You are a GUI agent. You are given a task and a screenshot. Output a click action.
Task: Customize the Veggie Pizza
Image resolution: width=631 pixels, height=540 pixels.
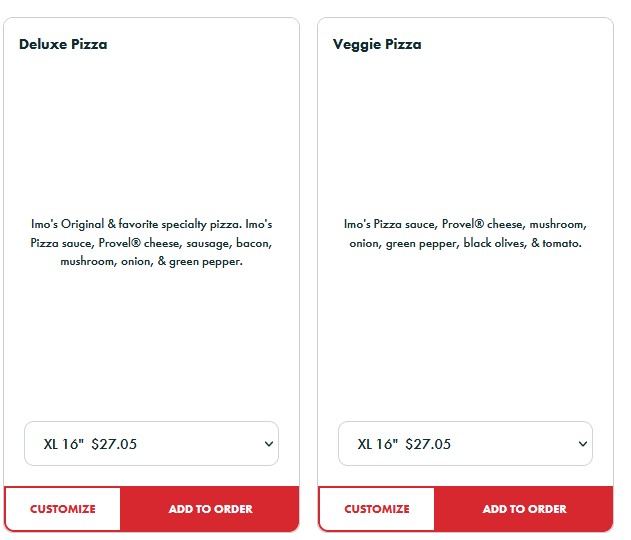pos(377,509)
